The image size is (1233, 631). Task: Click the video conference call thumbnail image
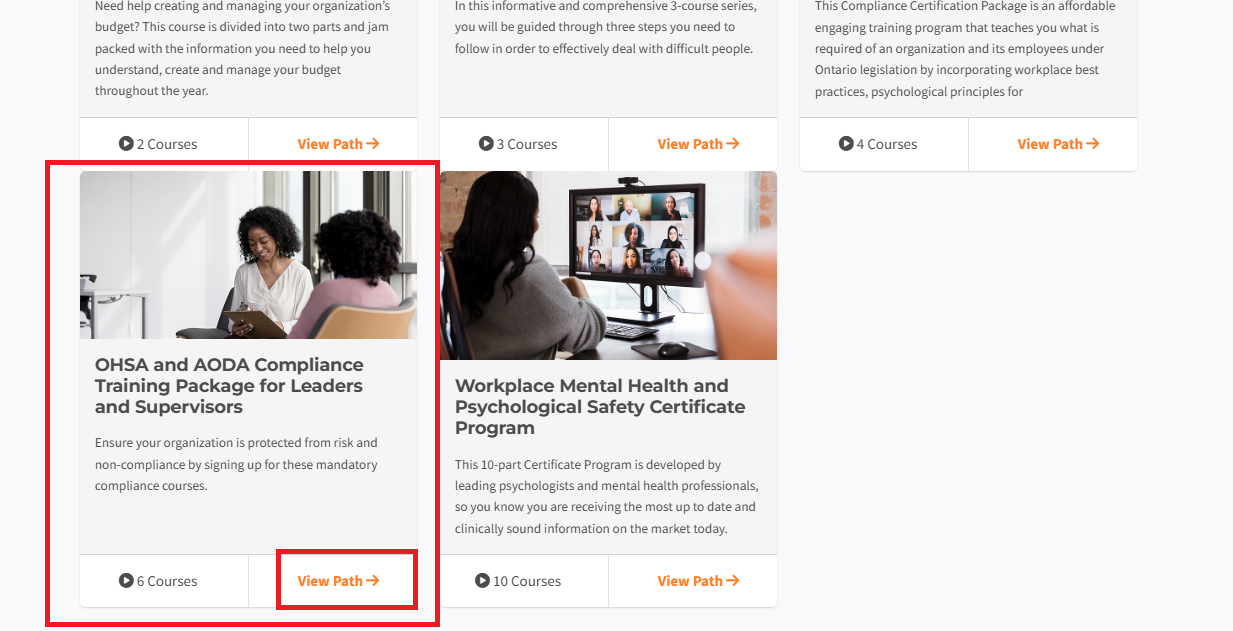[608, 265]
